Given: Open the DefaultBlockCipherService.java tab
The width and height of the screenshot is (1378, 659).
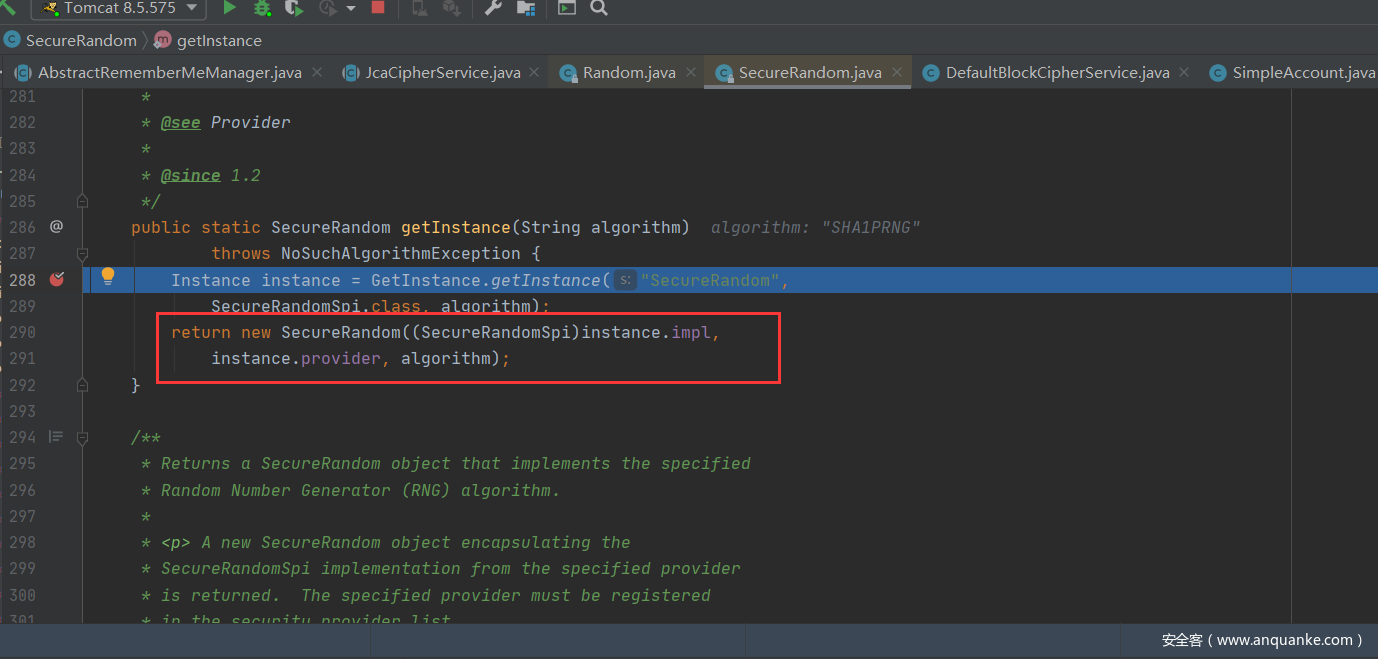Looking at the screenshot, I should click(1056, 73).
